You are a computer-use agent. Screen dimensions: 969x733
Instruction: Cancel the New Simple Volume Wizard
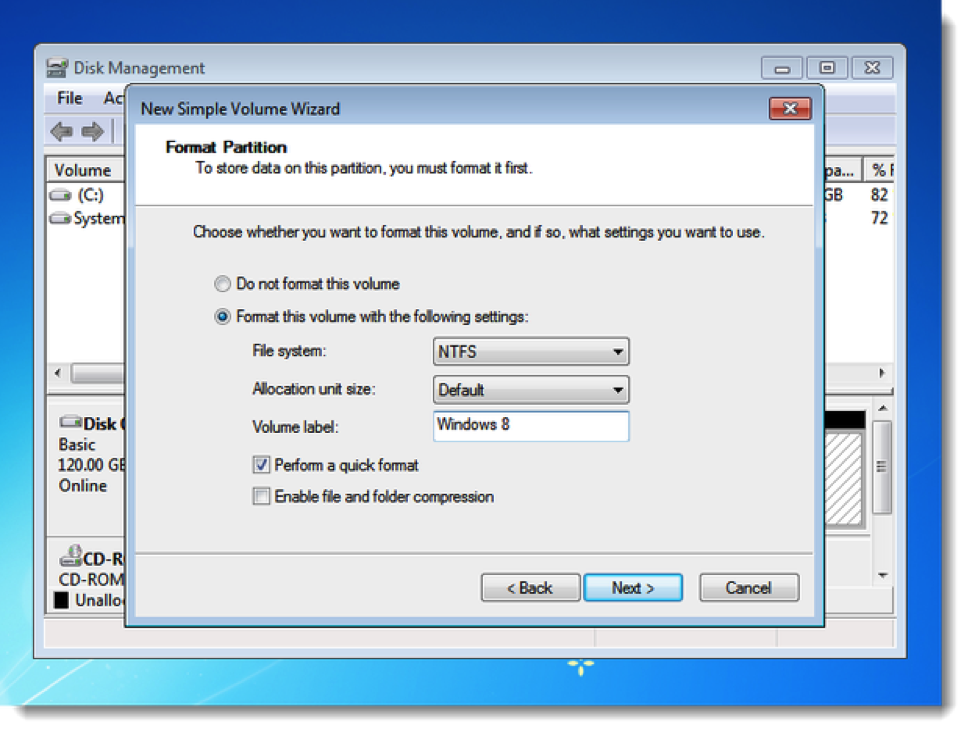click(749, 588)
